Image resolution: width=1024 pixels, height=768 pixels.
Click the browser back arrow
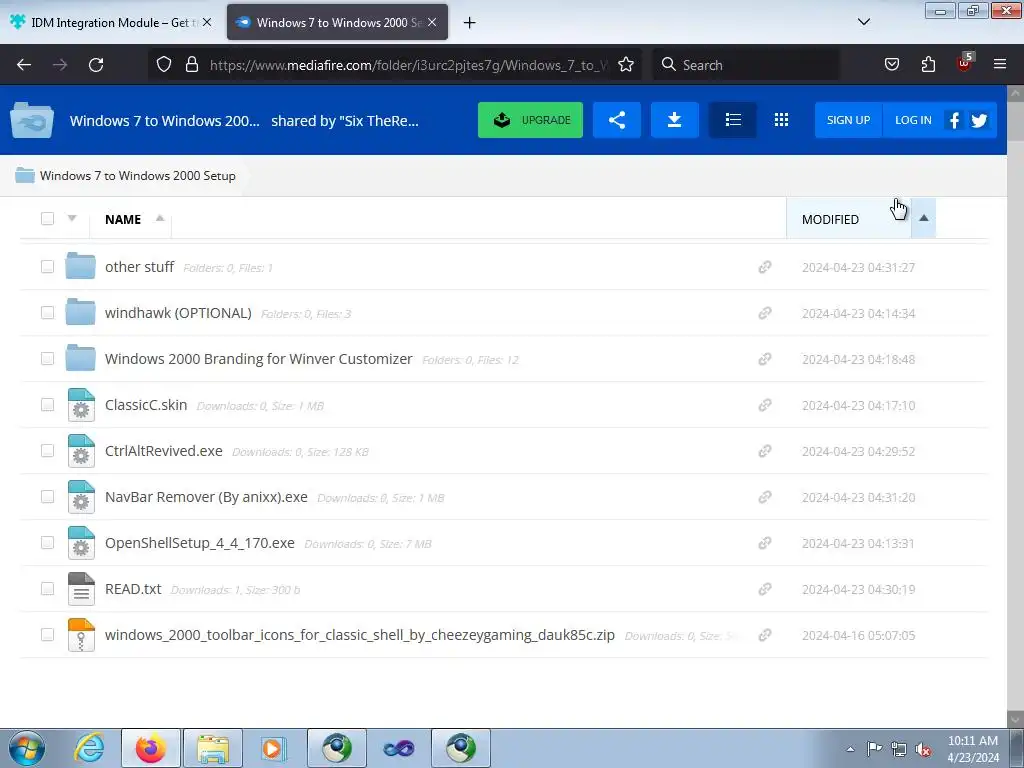(24, 65)
